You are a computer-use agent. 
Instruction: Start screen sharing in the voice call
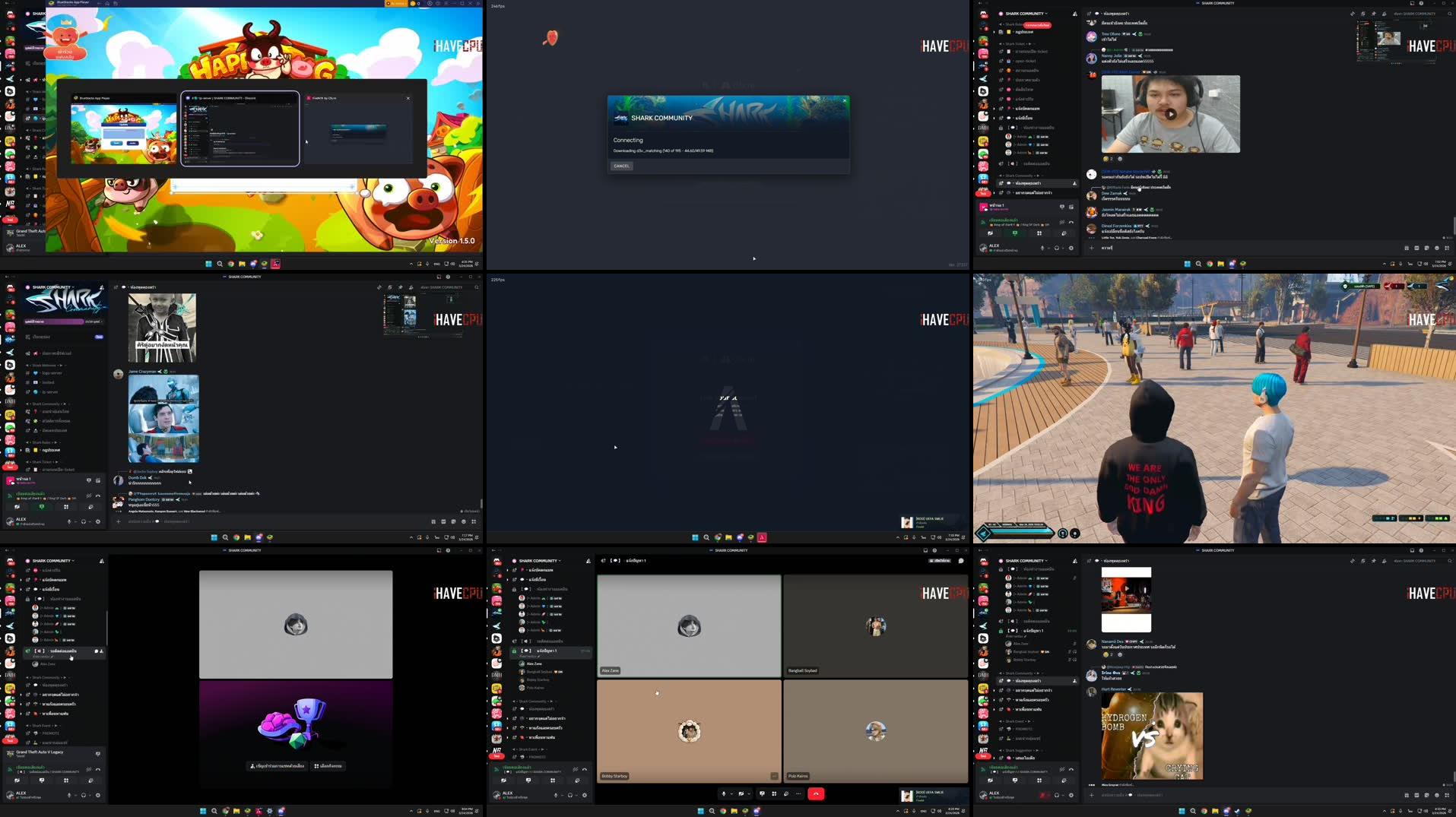(x=763, y=793)
